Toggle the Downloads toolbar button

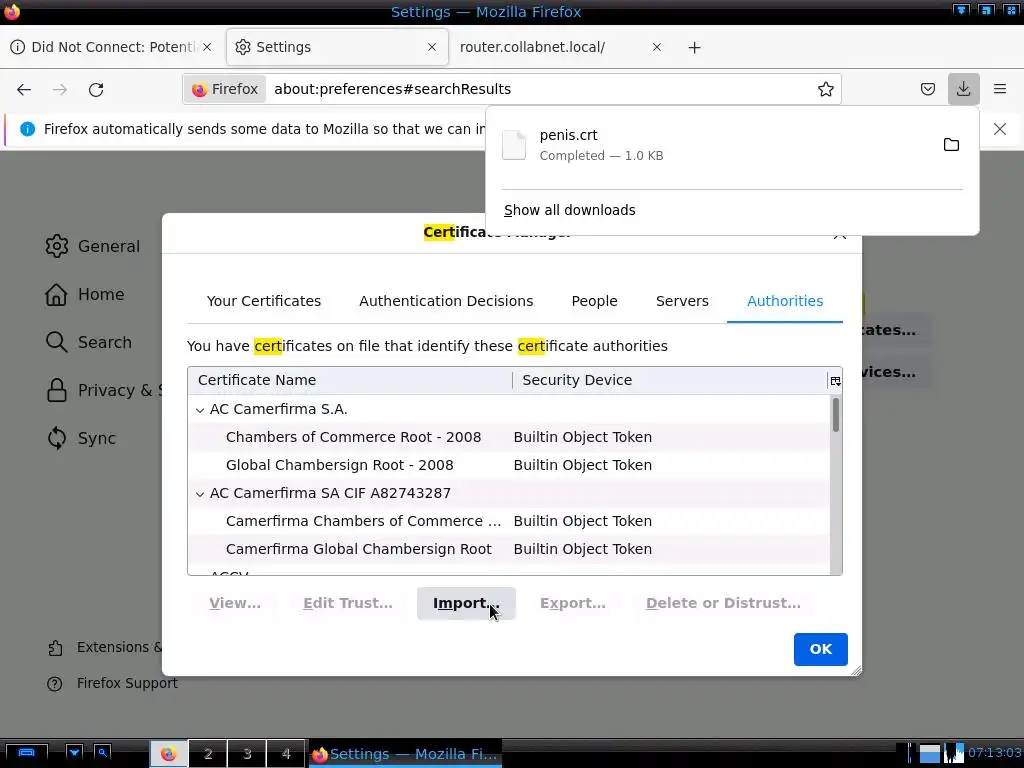pos(963,89)
